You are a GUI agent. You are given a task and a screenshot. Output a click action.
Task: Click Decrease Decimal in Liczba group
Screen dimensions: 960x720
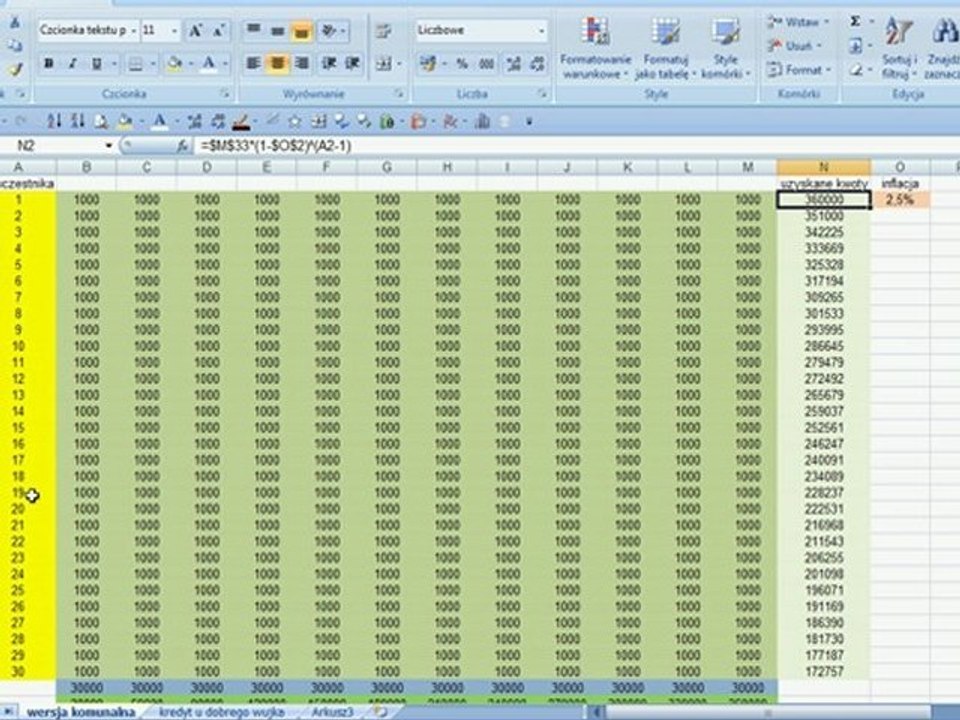537,63
